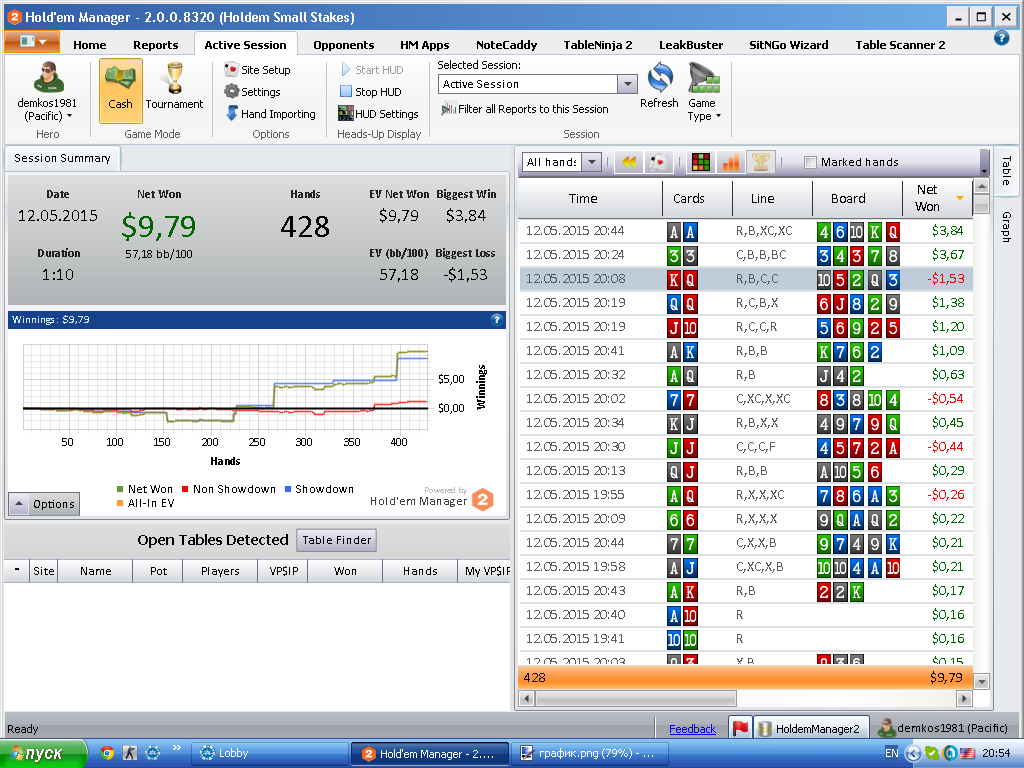Toggle the Non Showdown legend entry
1024x768 pixels.
pyautogui.click(x=229, y=489)
